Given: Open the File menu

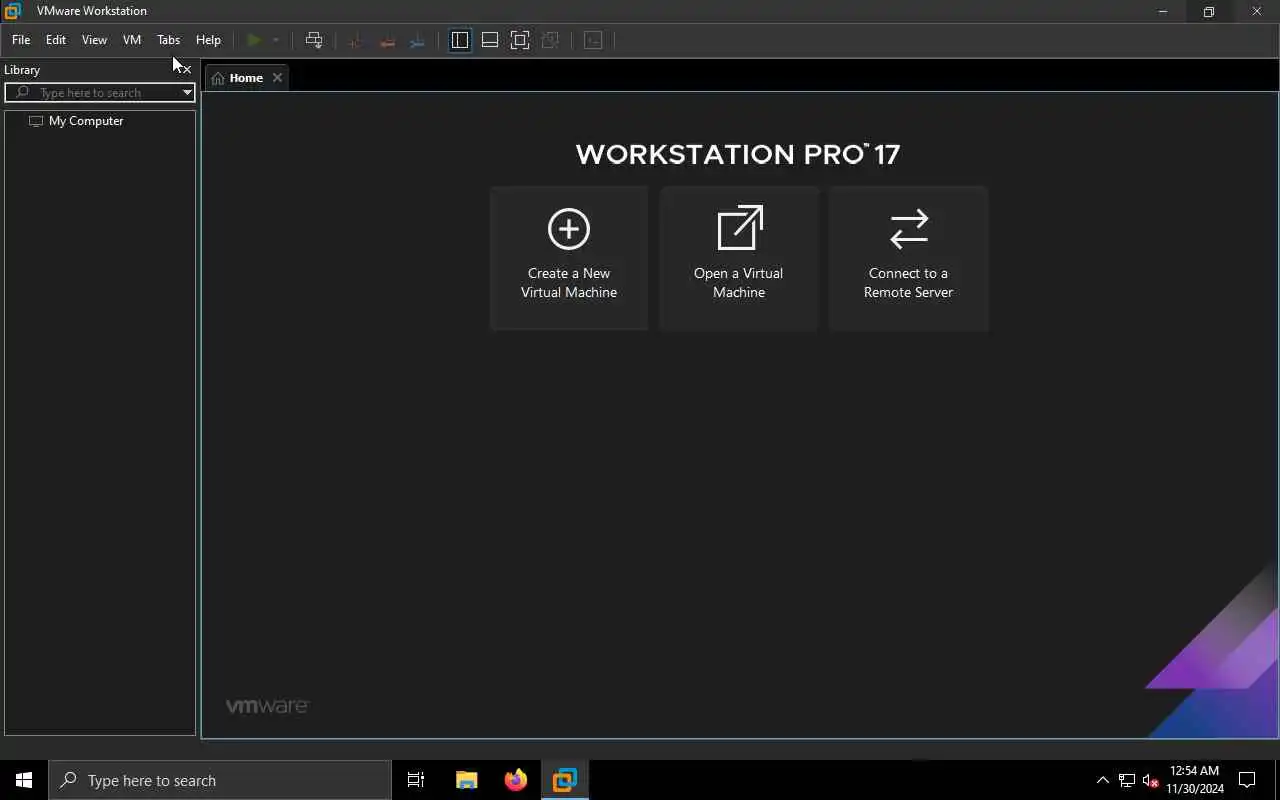Looking at the screenshot, I should coord(21,40).
